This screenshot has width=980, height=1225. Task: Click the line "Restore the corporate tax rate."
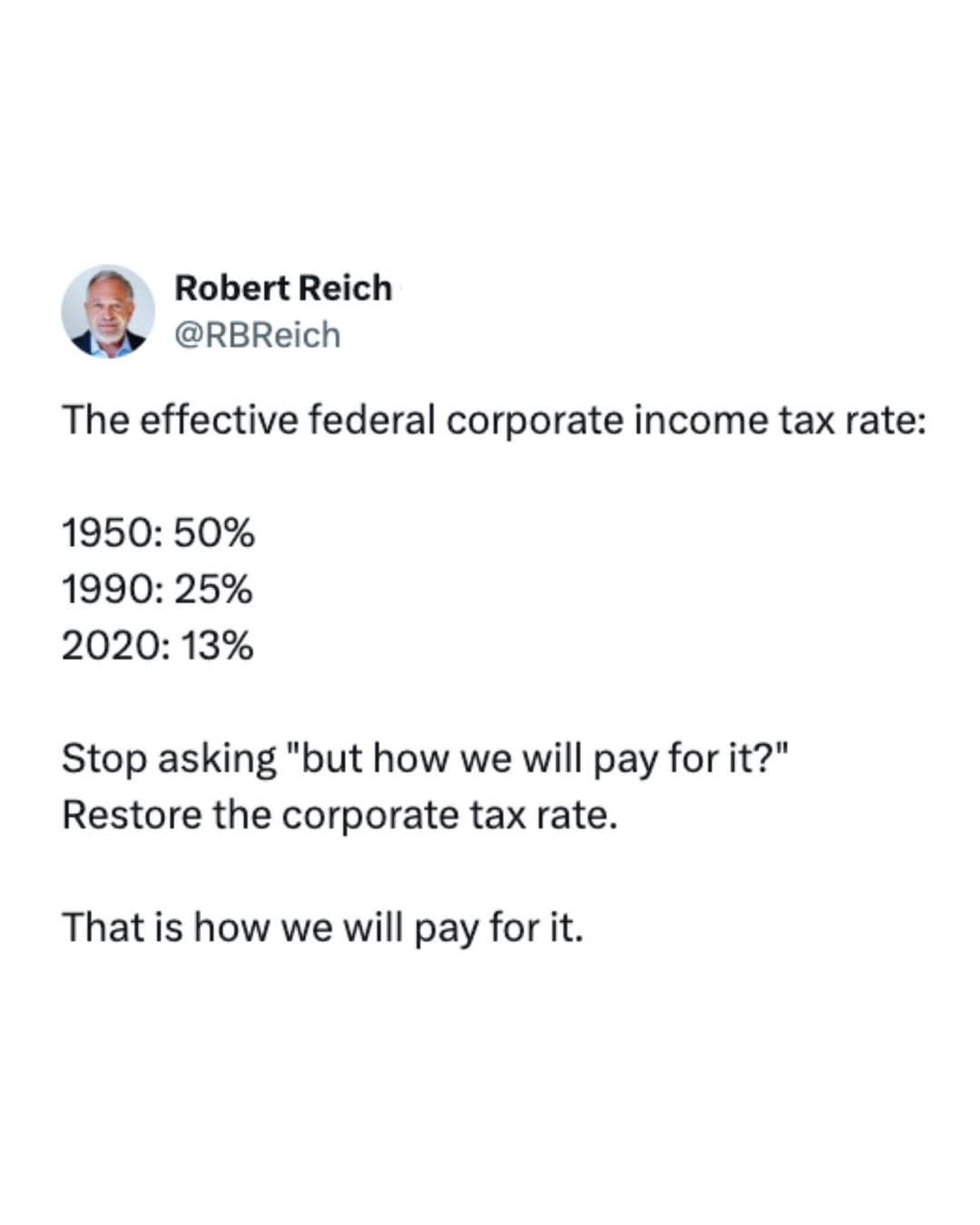(x=339, y=815)
